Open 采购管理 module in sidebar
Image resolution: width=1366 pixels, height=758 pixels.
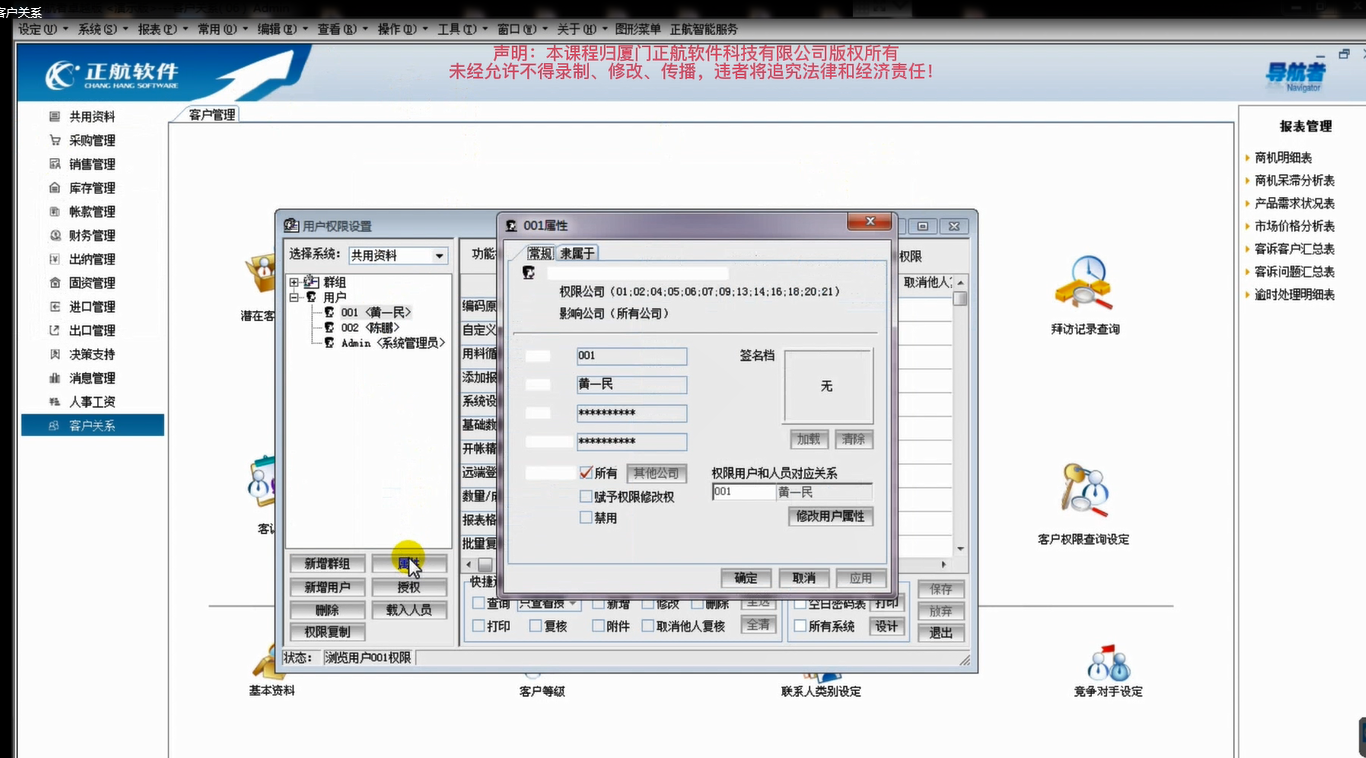tap(92, 141)
